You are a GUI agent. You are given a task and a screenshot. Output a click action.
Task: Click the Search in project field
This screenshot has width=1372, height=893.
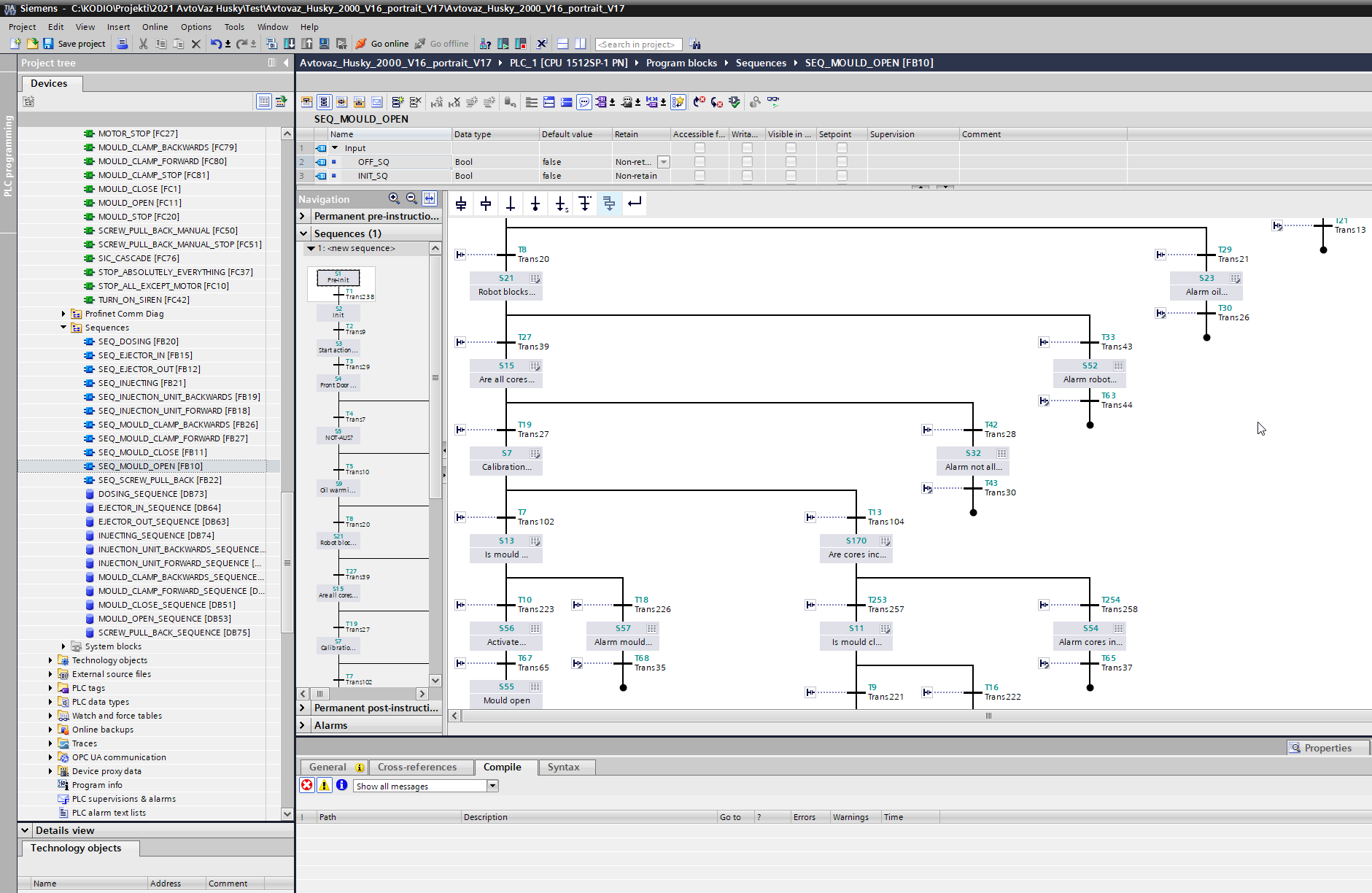[638, 45]
